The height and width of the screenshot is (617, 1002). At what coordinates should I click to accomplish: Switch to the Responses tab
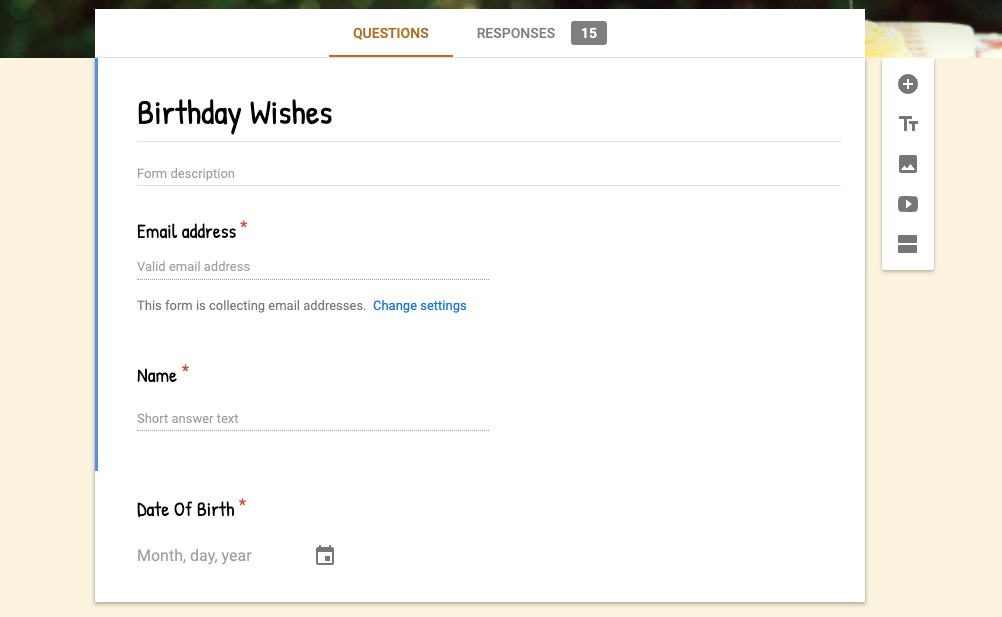pos(515,33)
